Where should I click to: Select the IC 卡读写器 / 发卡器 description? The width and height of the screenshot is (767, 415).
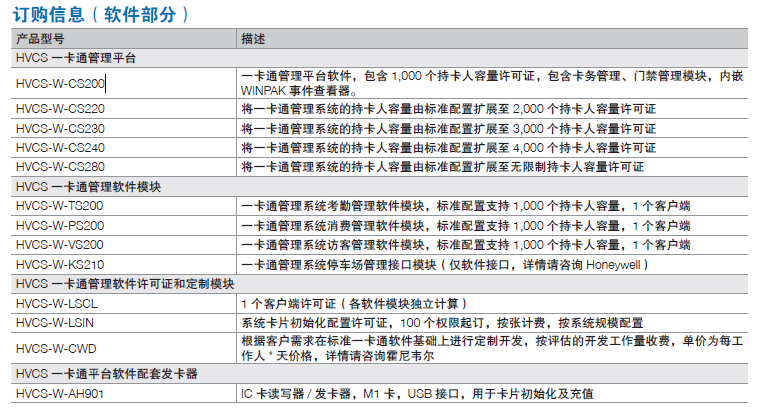[x=417, y=393]
